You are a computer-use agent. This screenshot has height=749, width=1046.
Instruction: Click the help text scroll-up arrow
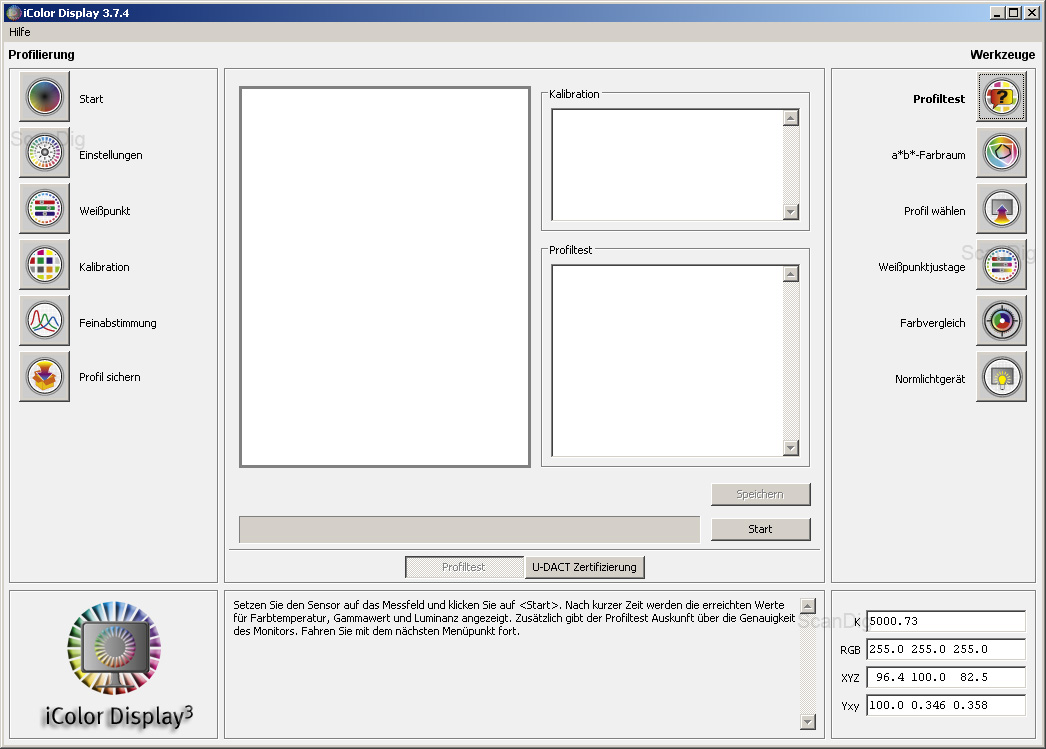point(808,606)
